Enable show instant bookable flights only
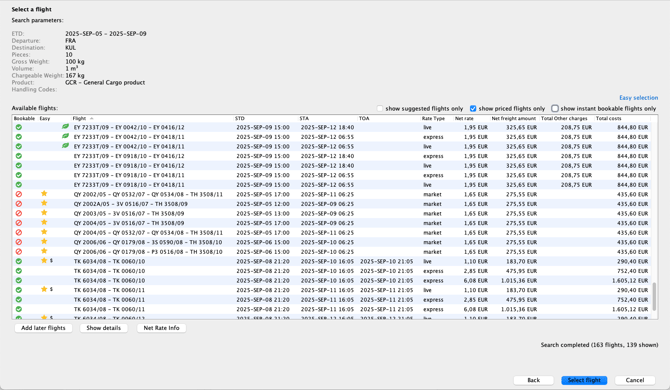The image size is (670, 390). coord(555,108)
